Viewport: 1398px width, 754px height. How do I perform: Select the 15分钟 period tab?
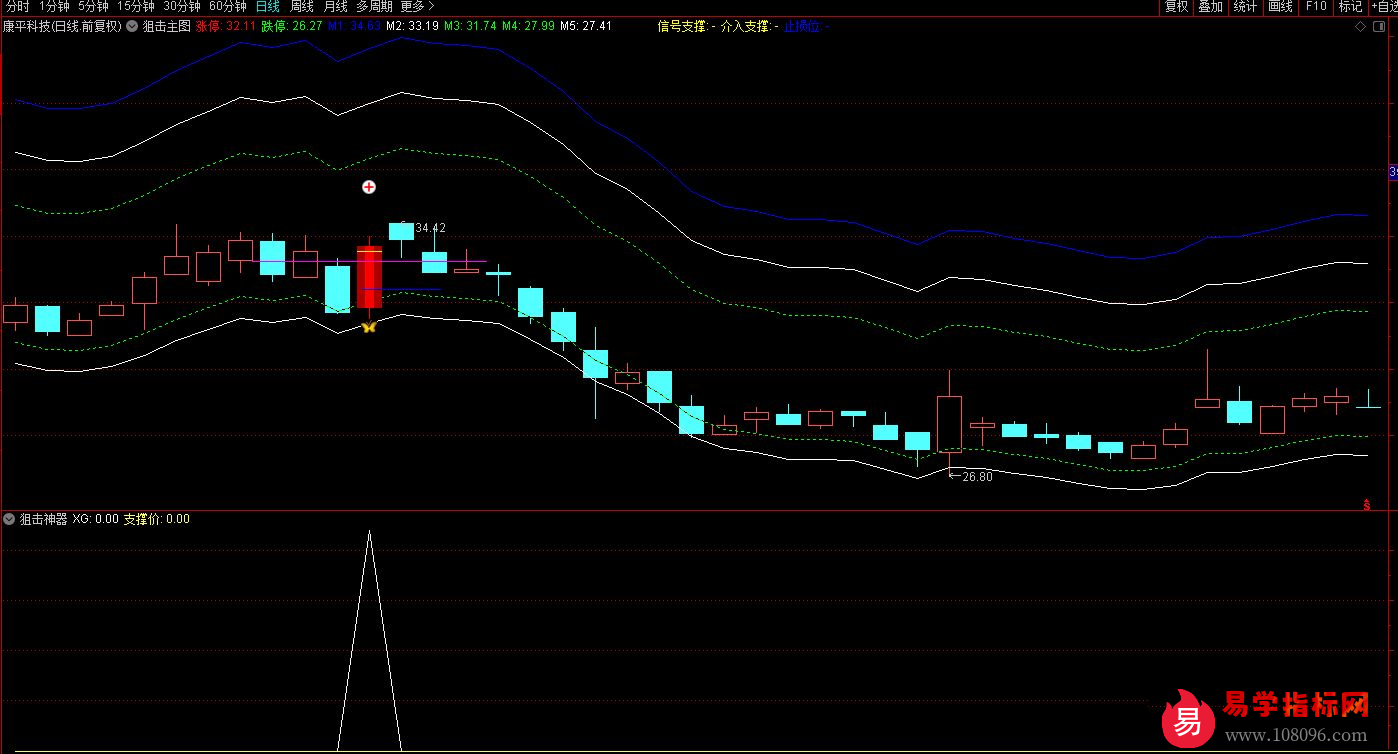[136, 6]
